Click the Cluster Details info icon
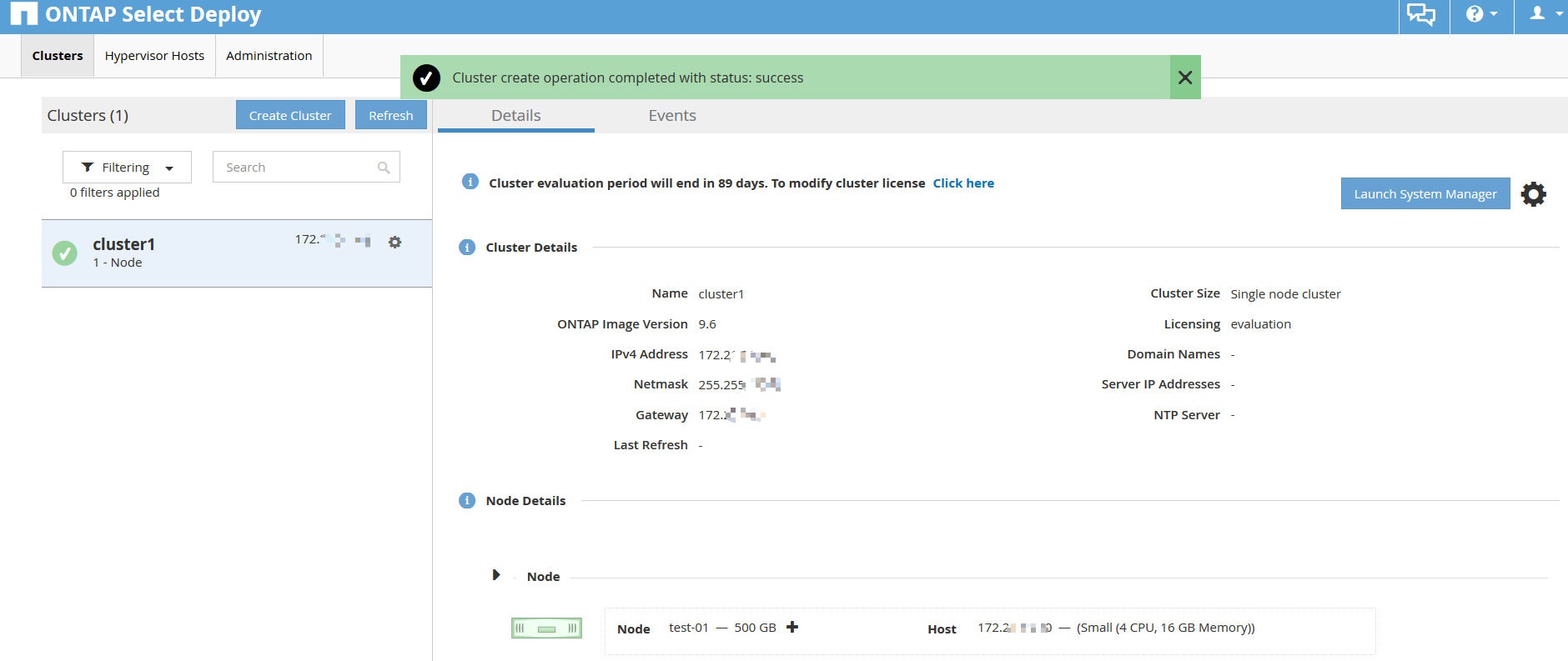 [467, 247]
